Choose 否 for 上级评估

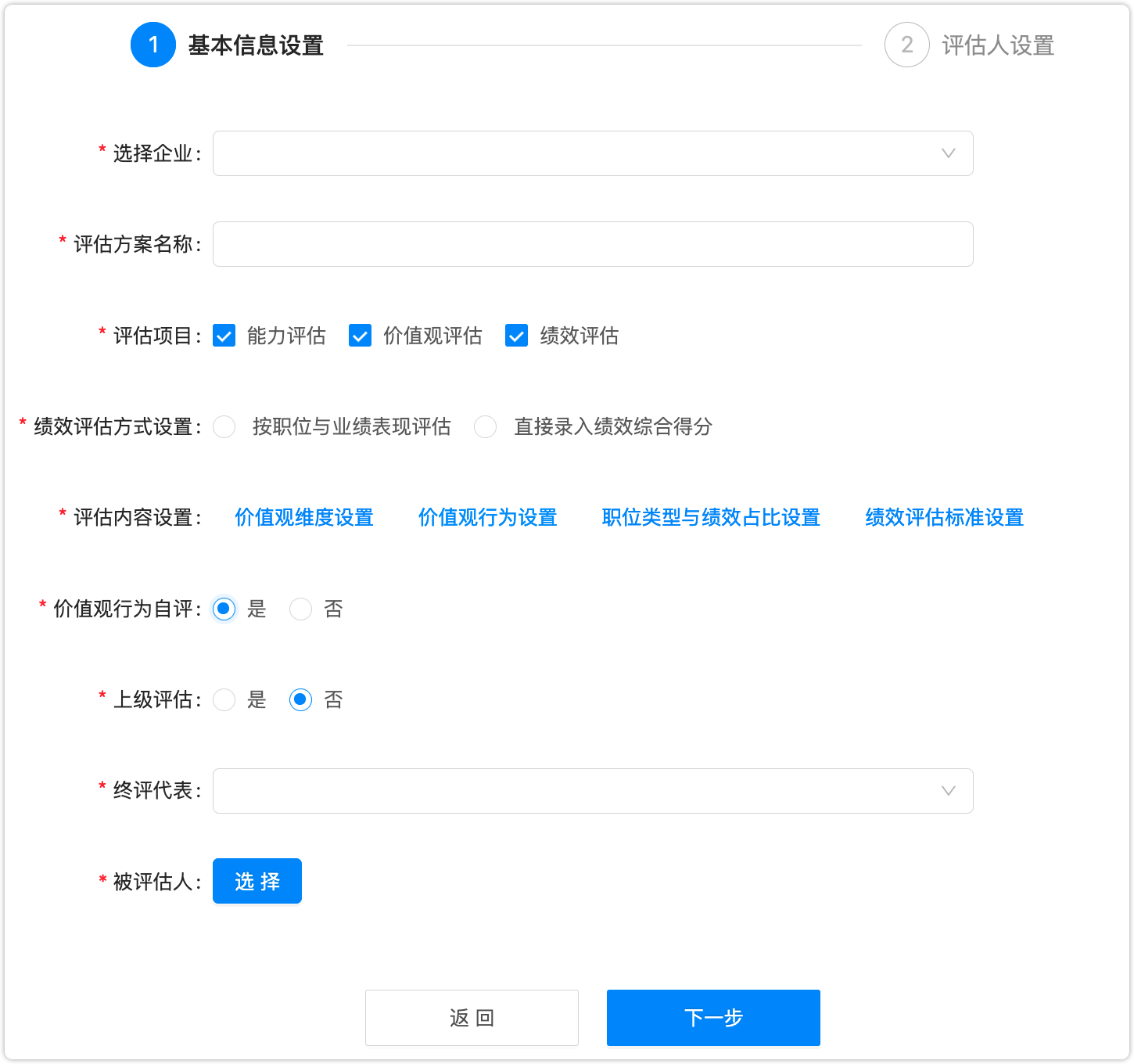pyautogui.click(x=301, y=699)
